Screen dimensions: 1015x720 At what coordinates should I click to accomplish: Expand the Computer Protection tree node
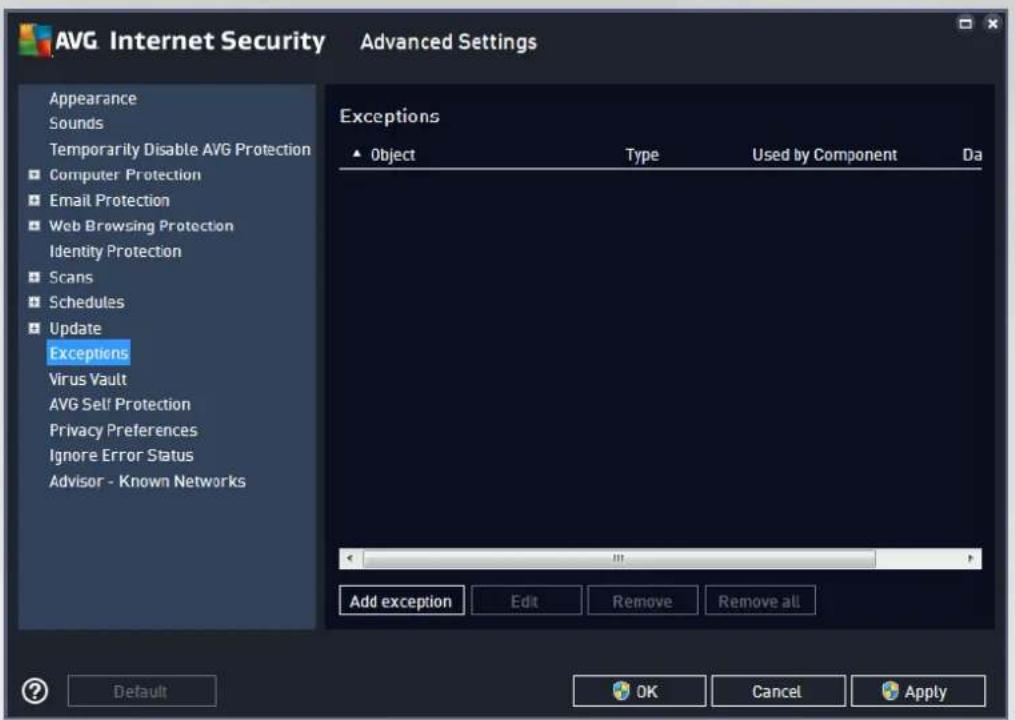[34, 175]
